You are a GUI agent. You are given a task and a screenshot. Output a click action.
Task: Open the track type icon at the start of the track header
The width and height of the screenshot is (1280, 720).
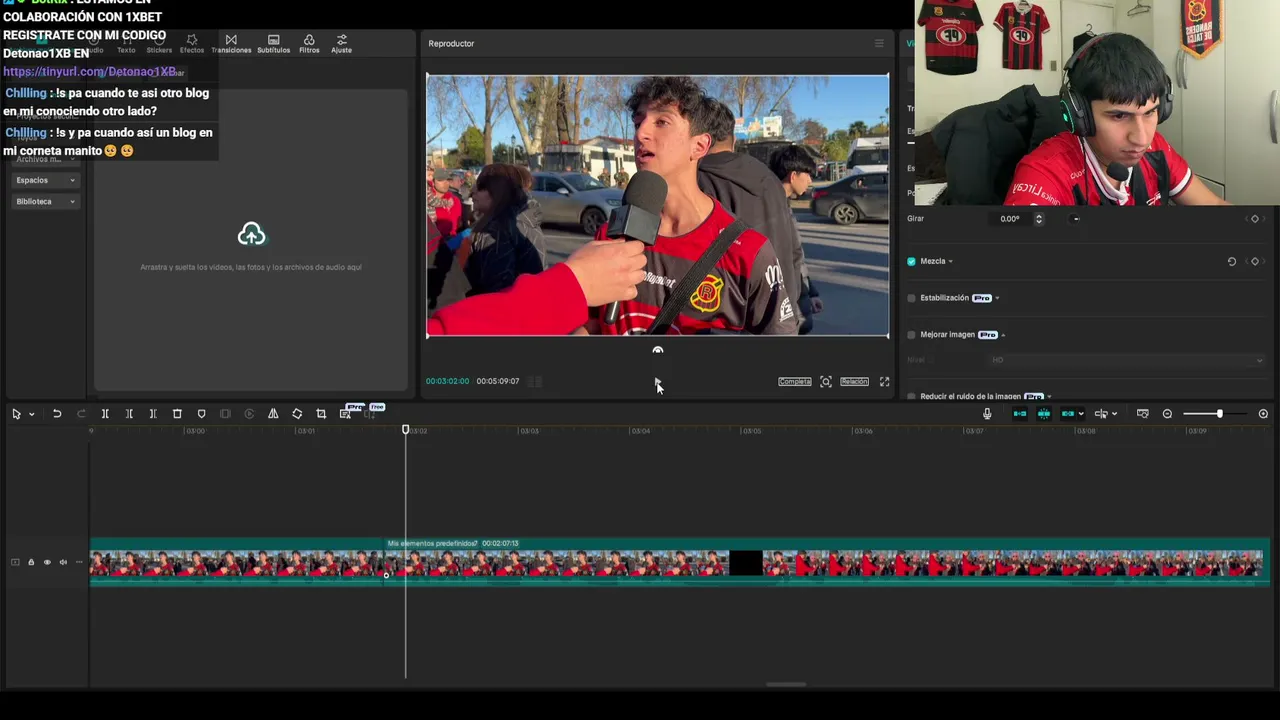coord(15,562)
